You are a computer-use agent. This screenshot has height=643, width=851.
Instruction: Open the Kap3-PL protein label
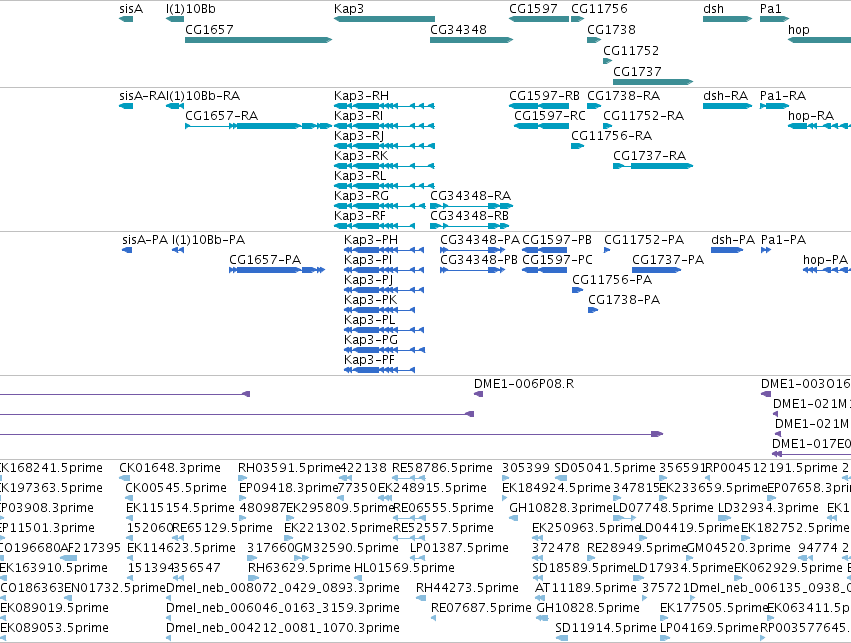(369, 320)
